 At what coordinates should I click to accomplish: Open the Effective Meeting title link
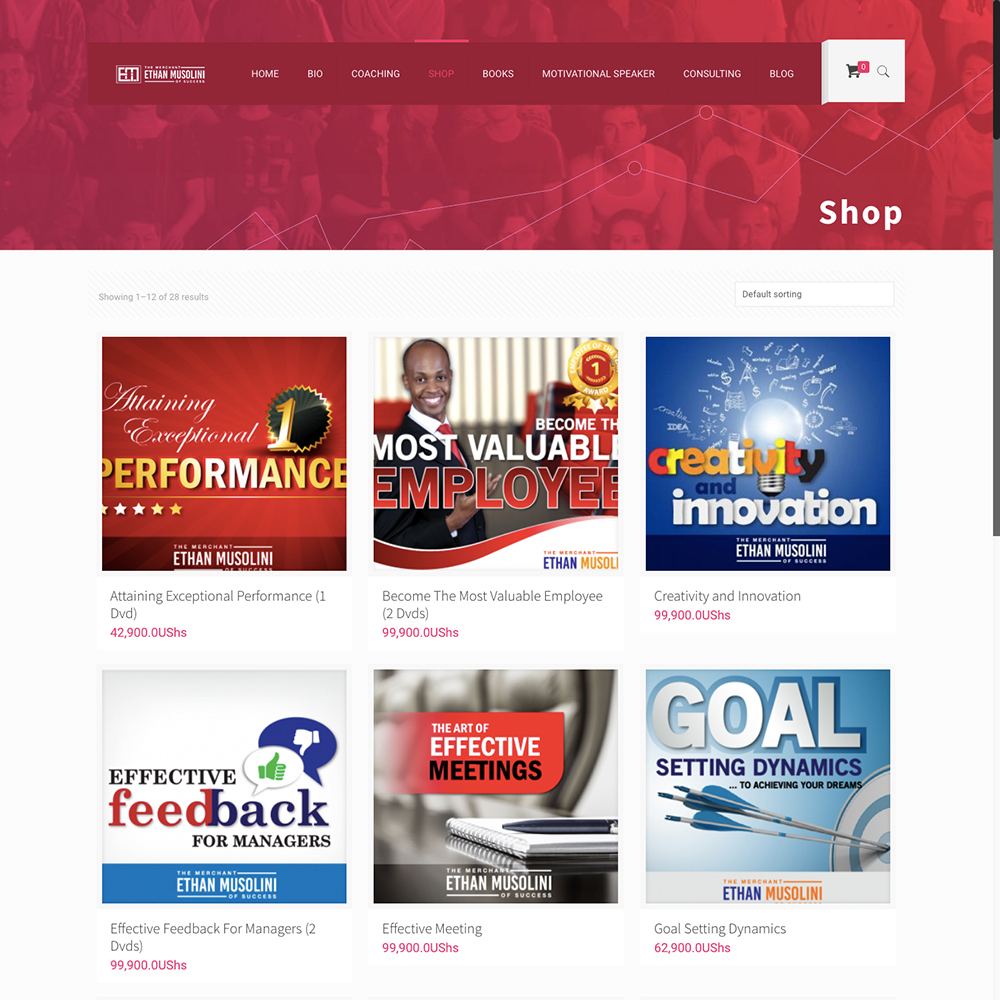click(432, 929)
